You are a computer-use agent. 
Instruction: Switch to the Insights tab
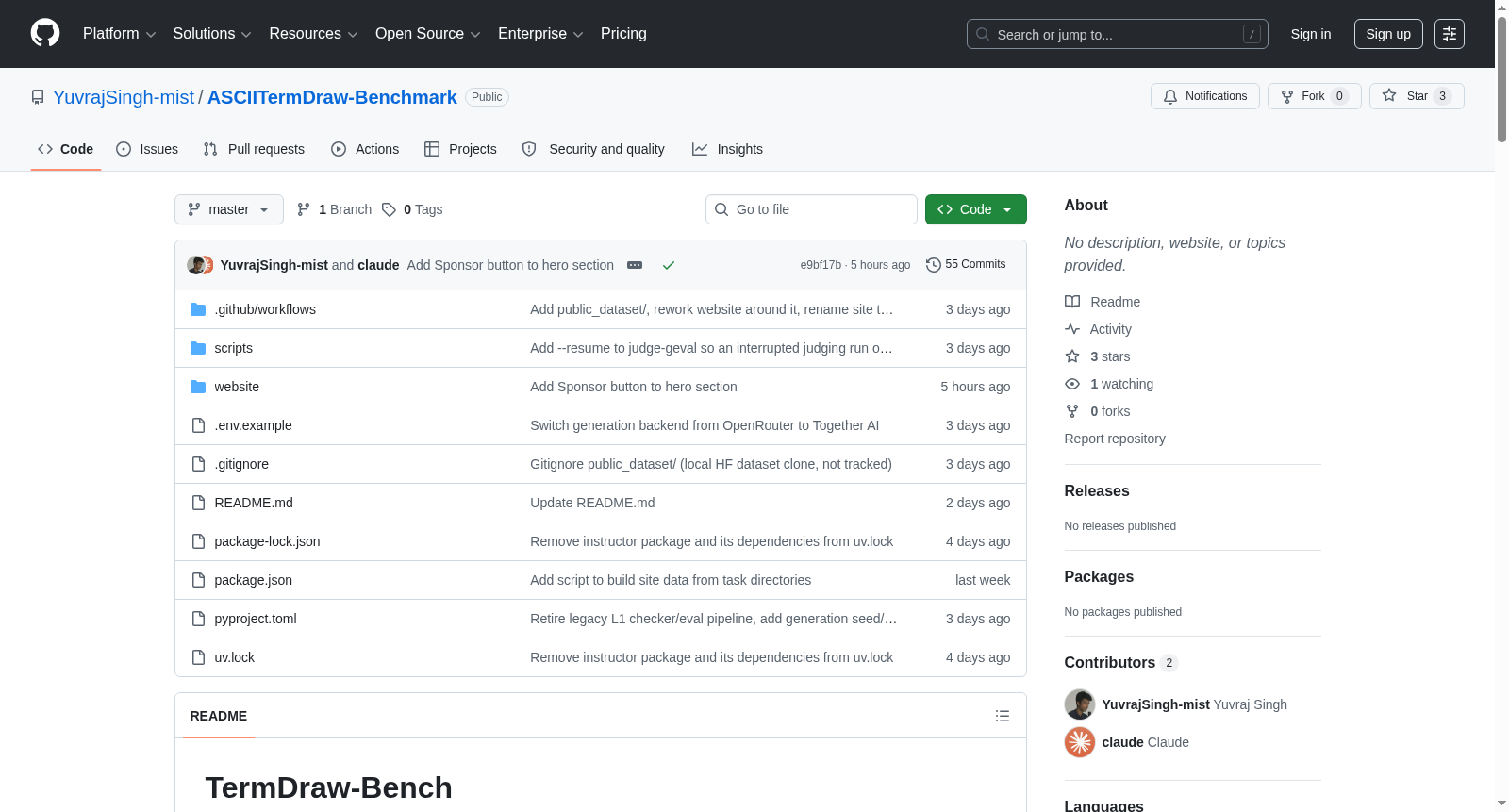tap(727, 149)
